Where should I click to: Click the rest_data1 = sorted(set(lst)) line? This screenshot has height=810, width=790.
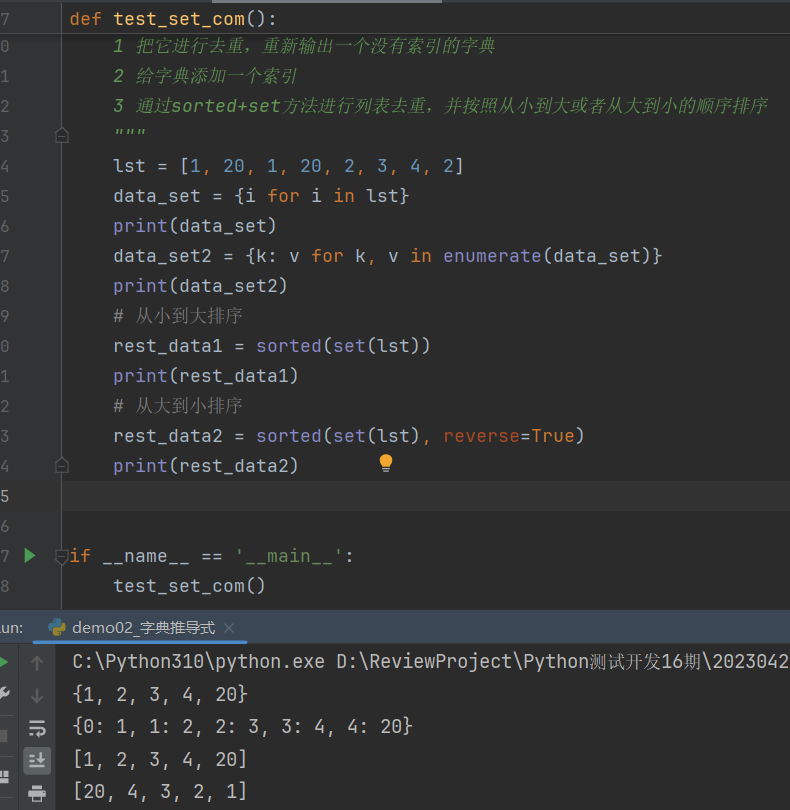[x=272, y=346]
